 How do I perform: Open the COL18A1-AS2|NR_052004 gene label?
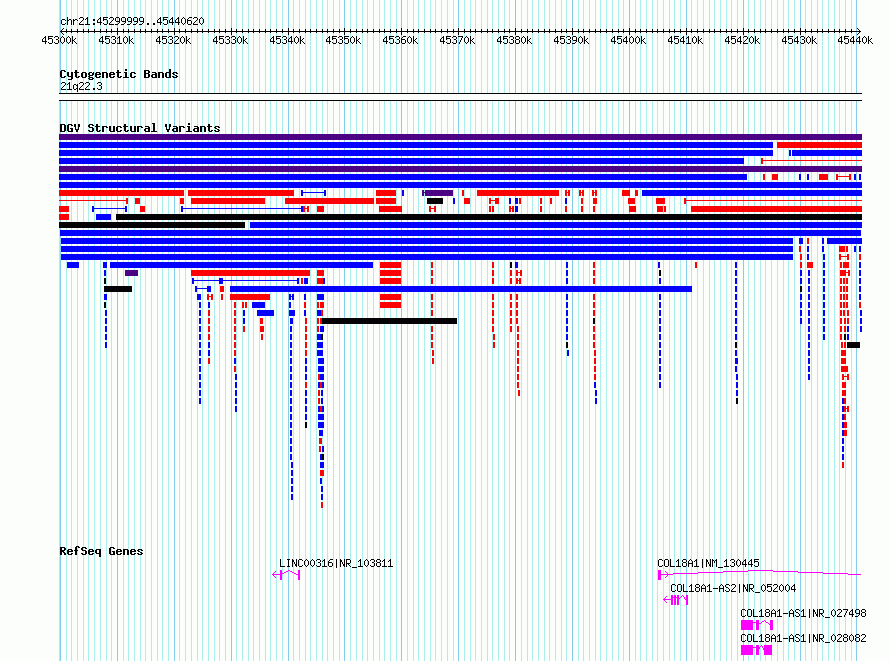click(x=733, y=588)
